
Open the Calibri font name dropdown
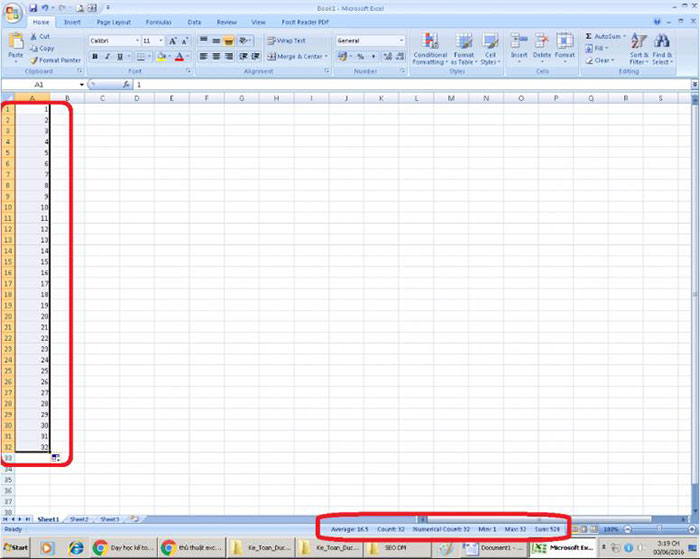tap(137, 41)
